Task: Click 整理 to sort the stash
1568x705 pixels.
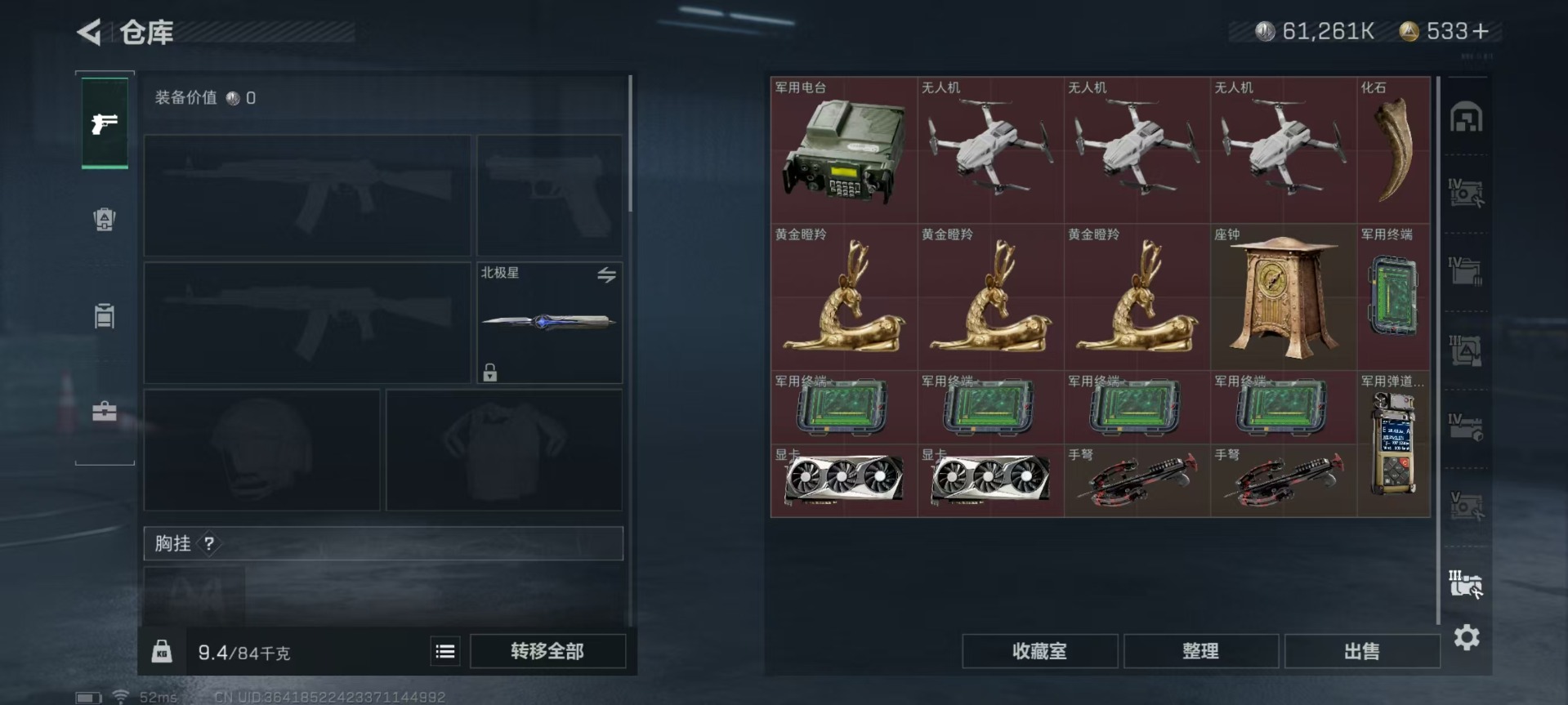Action: 1200,651
